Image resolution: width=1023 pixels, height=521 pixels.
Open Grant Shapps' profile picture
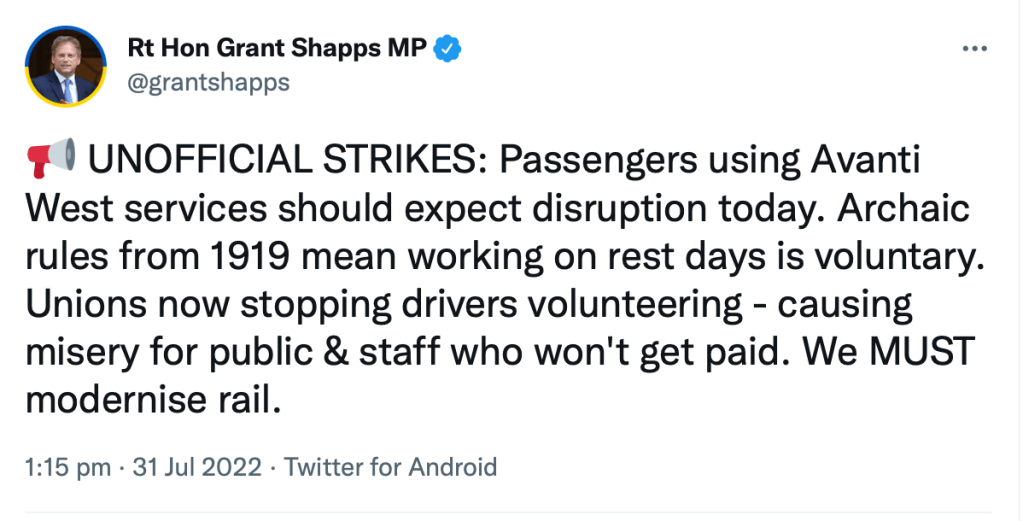(x=66, y=65)
